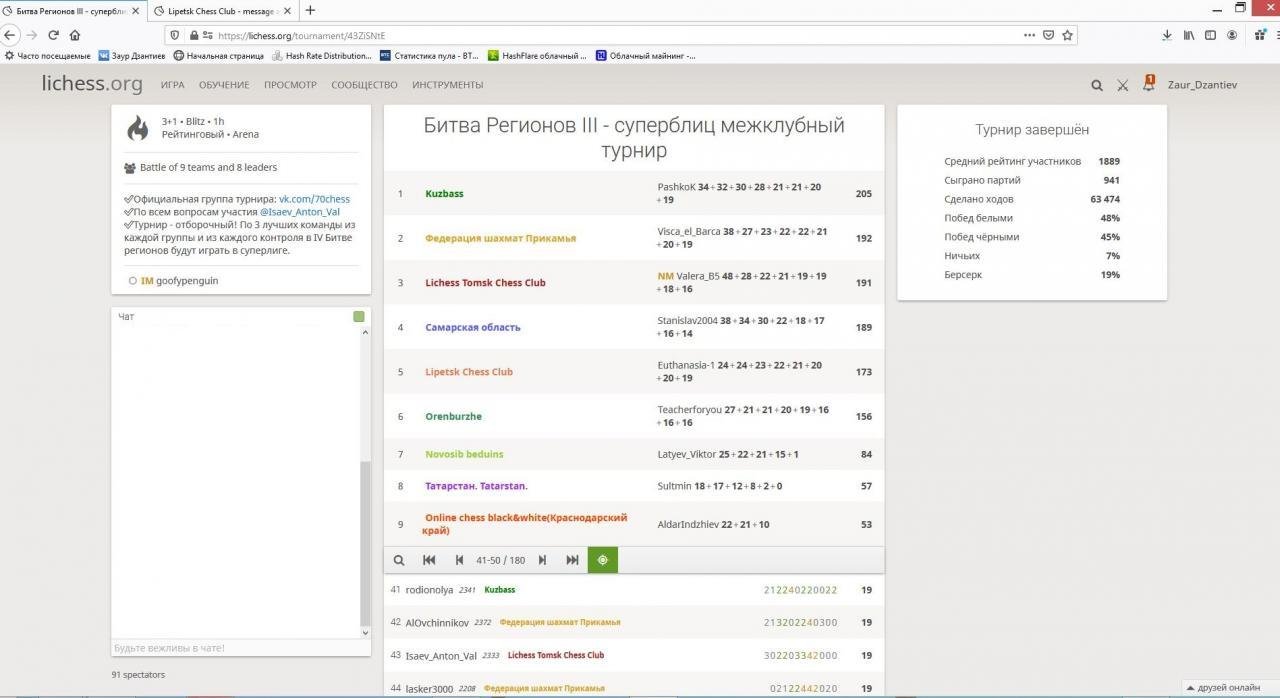Viewport: 1280px width, 698px height.
Task: Go to lichess.org home via logo
Action: [92, 84]
